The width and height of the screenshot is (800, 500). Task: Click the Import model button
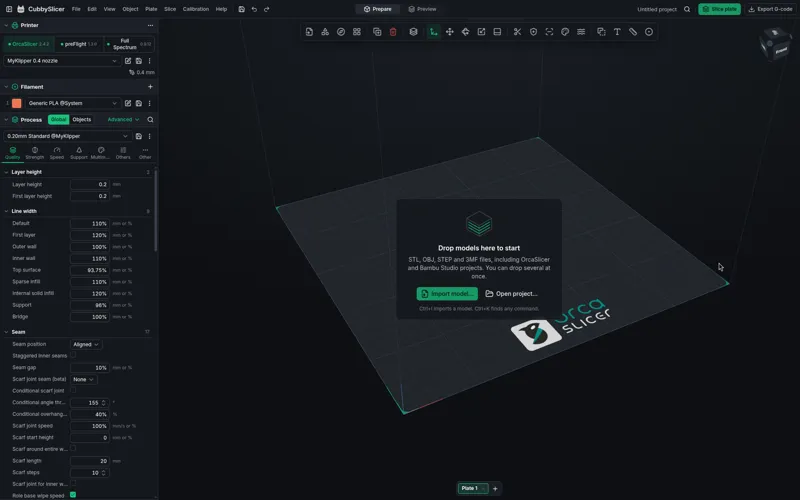click(x=447, y=294)
